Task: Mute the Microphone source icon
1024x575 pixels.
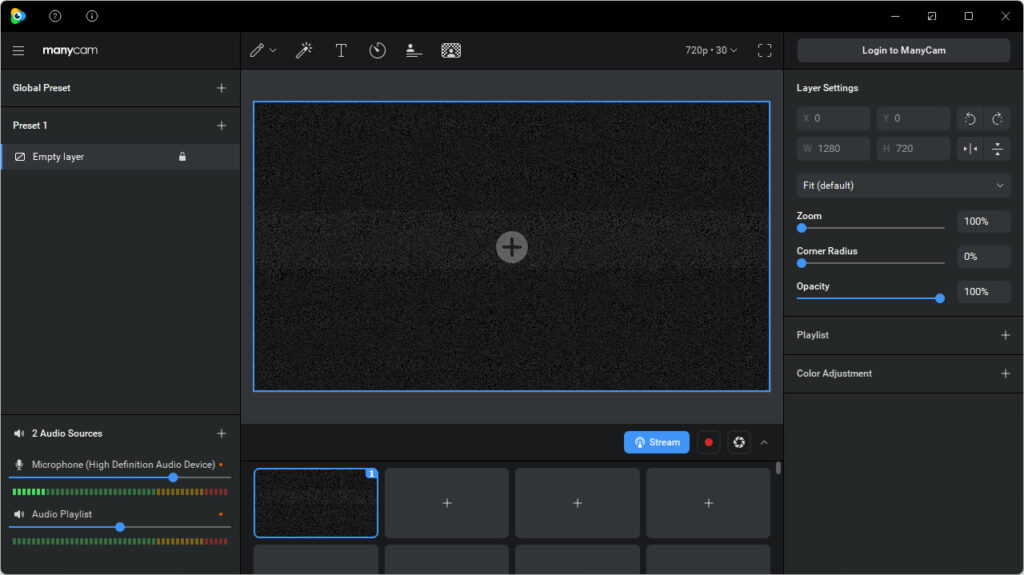Action: point(19,465)
